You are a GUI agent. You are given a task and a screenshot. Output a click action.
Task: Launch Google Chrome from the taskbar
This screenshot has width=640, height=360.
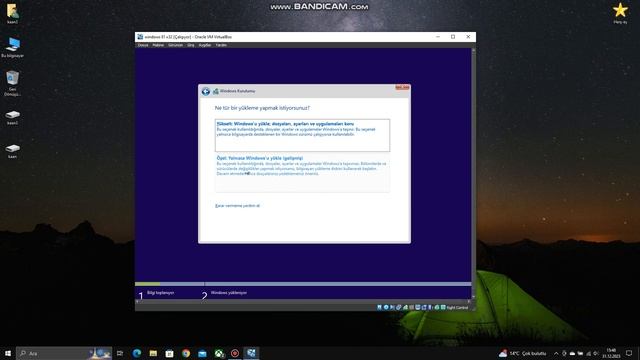click(186, 353)
